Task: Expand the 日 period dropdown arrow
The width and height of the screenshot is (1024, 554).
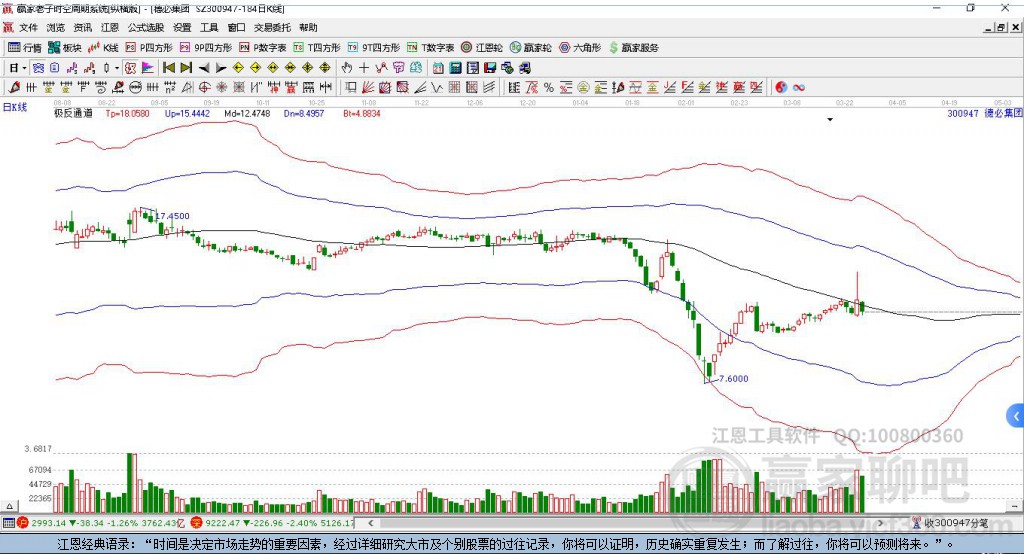Action: (24, 68)
